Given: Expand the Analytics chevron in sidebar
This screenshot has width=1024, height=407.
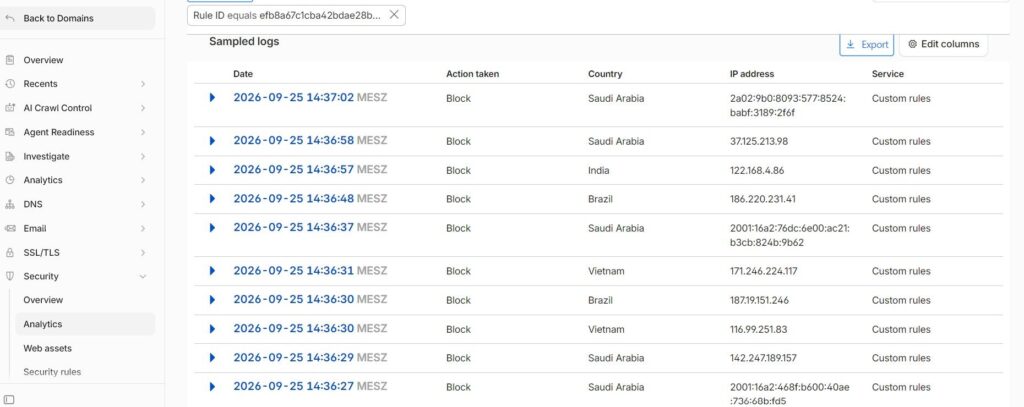Looking at the screenshot, I should (x=142, y=180).
